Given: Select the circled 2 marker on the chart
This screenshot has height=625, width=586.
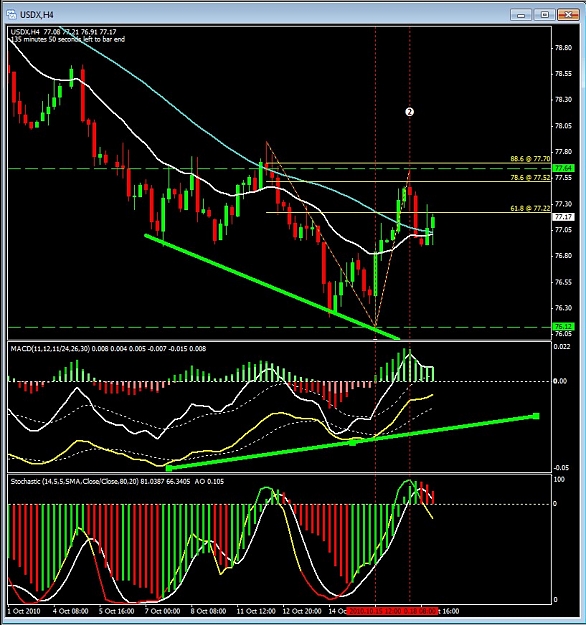Looking at the screenshot, I should (409, 112).
